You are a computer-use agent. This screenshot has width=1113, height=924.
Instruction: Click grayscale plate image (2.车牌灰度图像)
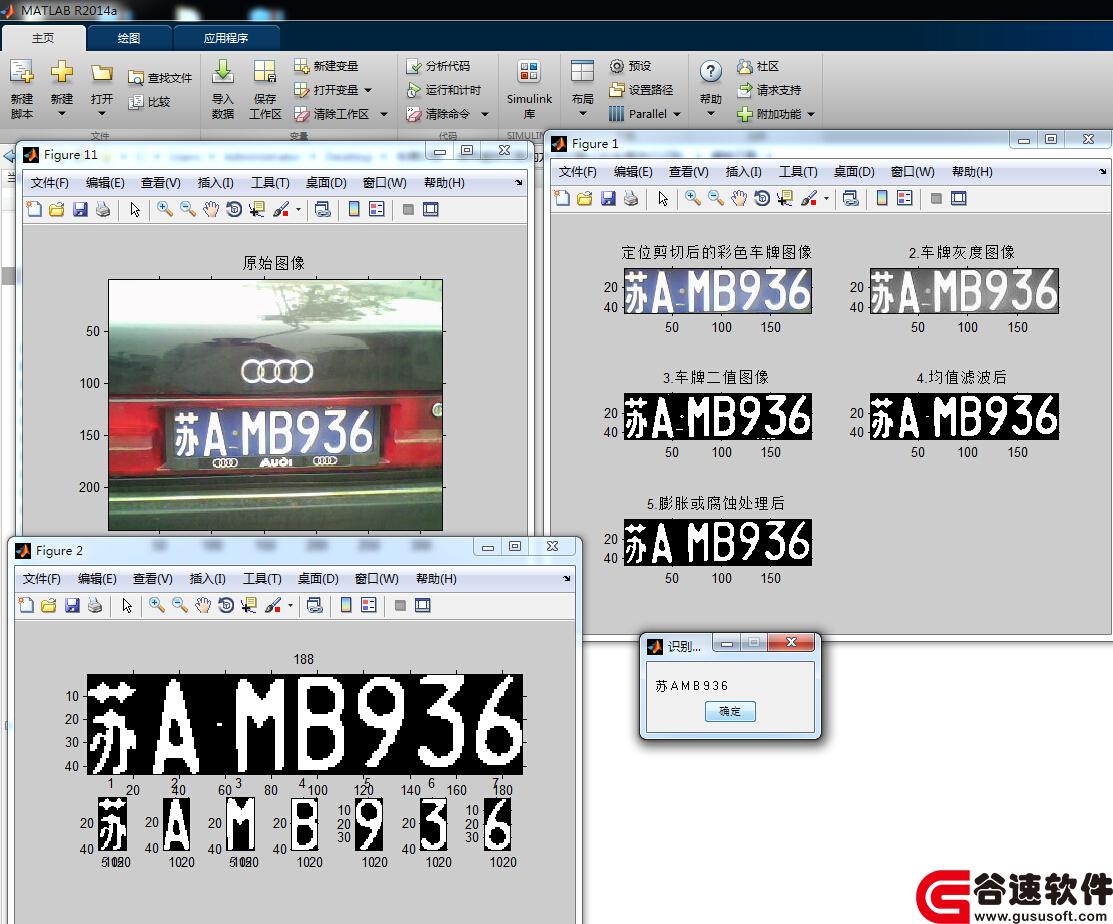pos(964,291)
